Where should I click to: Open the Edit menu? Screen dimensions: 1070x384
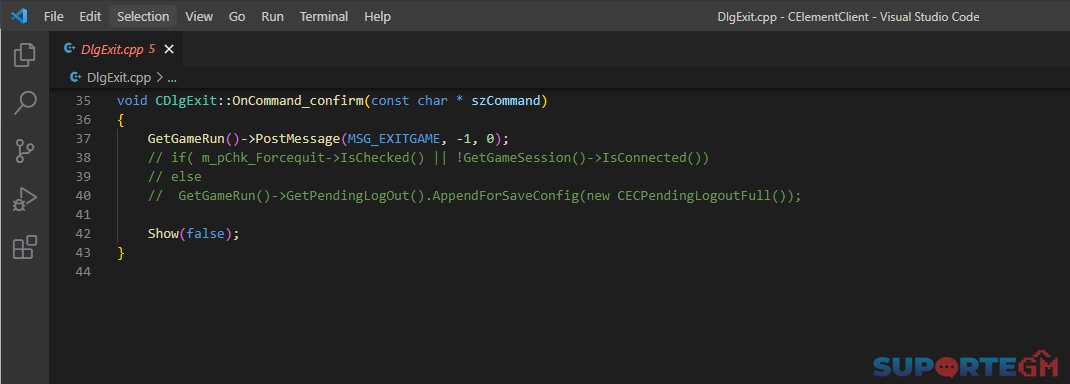point(90,16)
